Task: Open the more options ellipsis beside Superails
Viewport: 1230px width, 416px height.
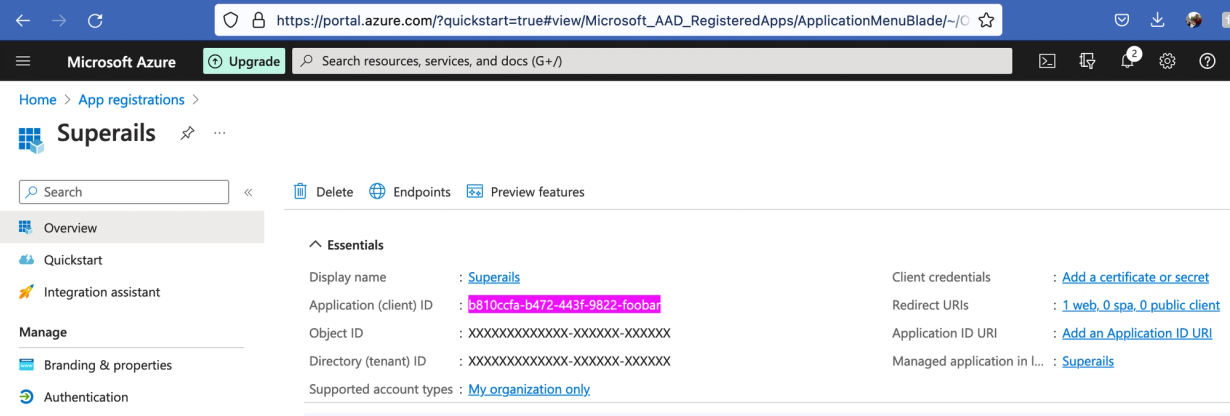Action: coord(220,133)
